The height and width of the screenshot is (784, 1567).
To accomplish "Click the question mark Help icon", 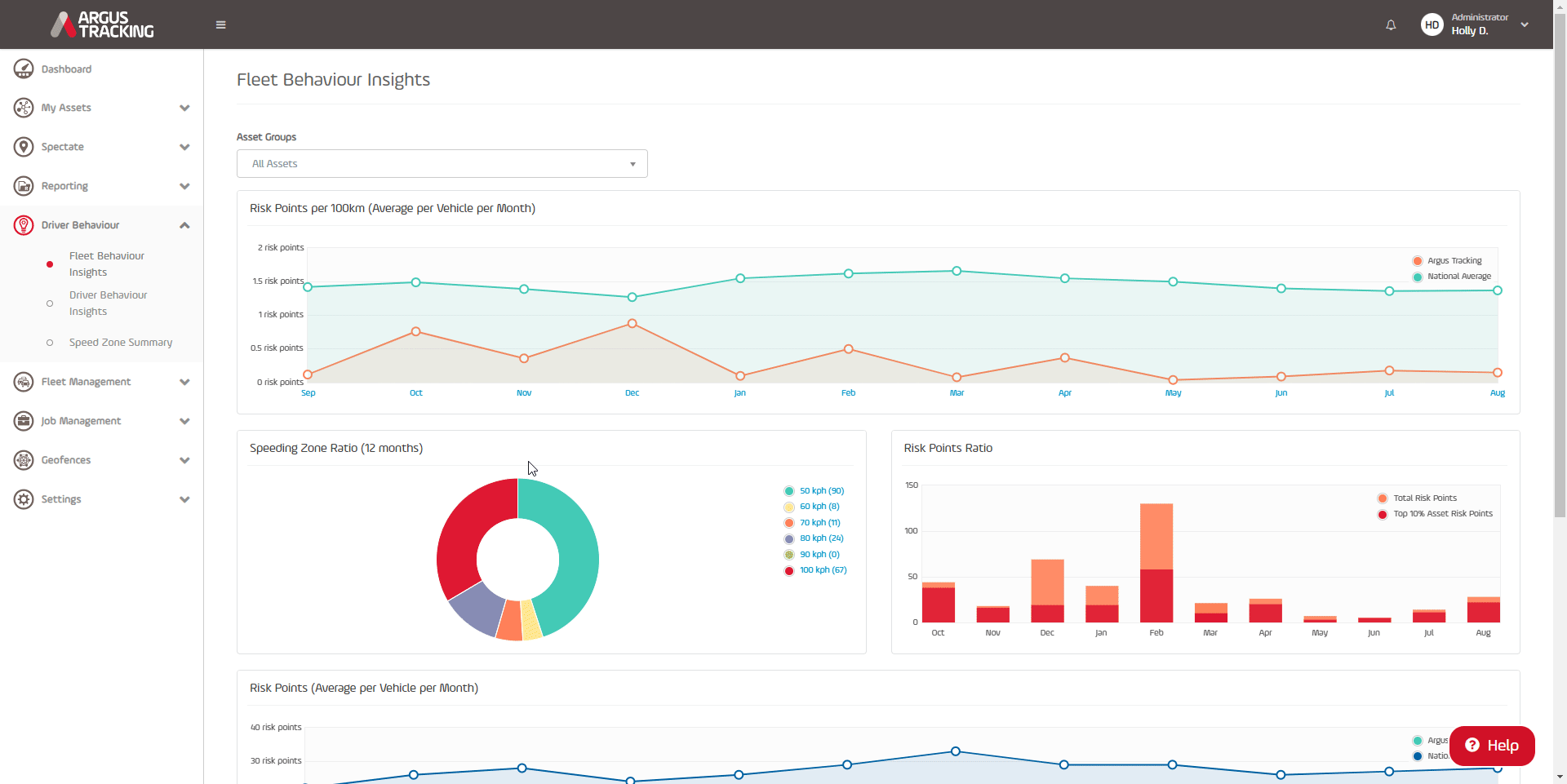I will click(1472, 745).
